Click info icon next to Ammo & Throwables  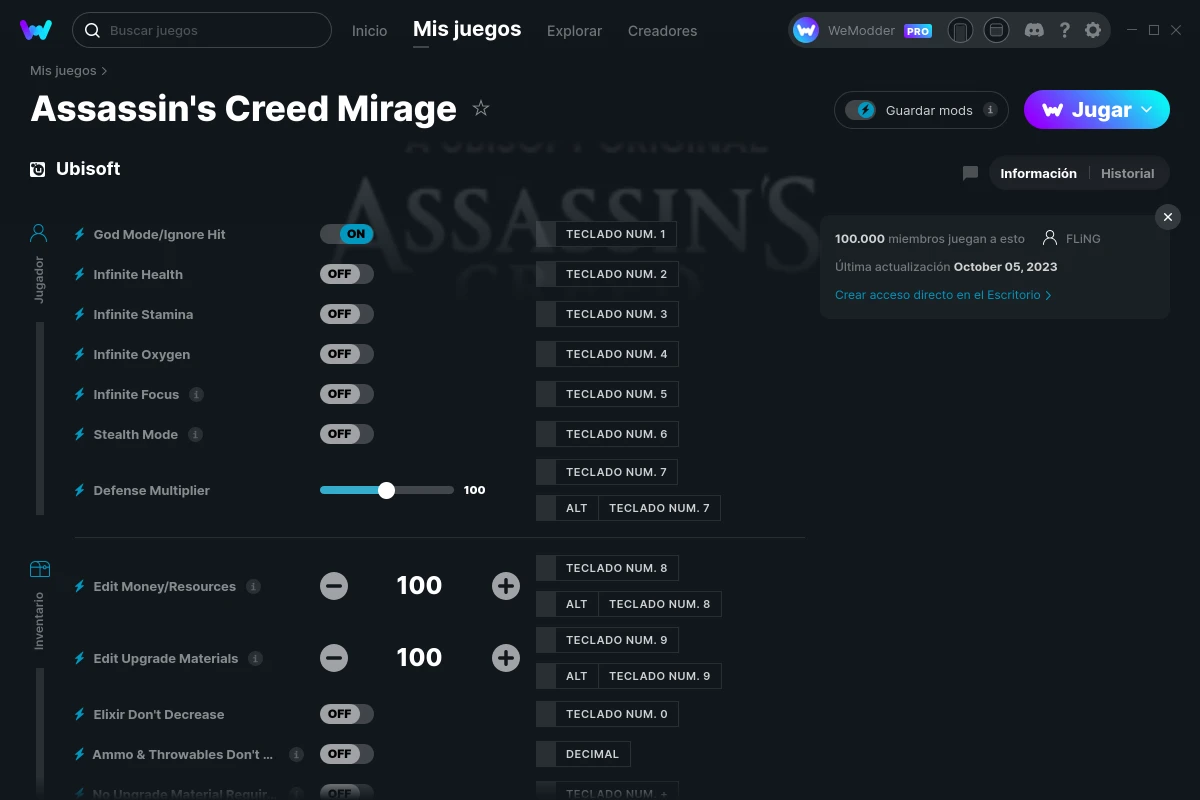pyautogui.click(x=296, y=754)
